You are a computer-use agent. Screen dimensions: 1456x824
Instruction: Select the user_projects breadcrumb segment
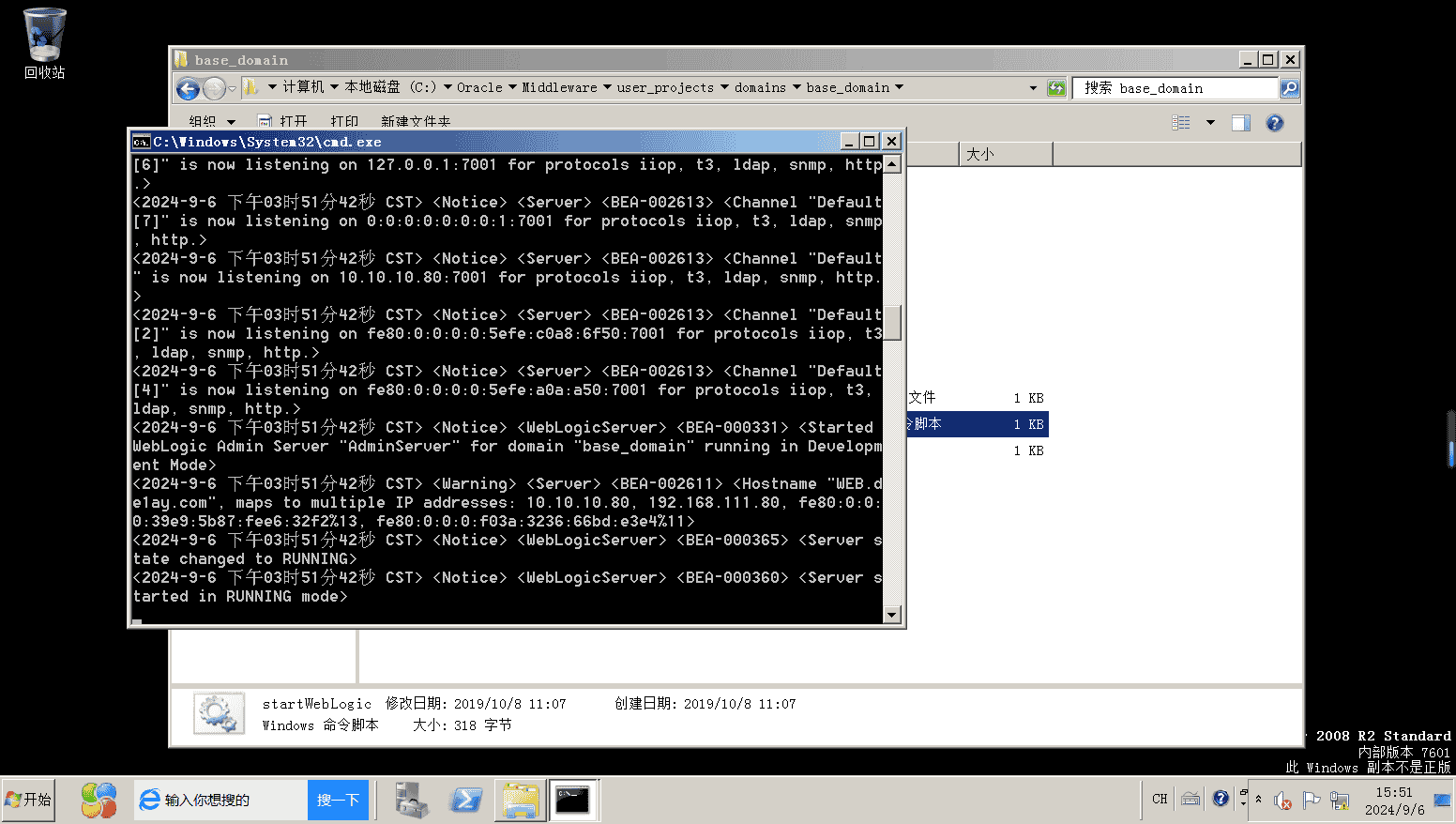[x=665, y=87]
